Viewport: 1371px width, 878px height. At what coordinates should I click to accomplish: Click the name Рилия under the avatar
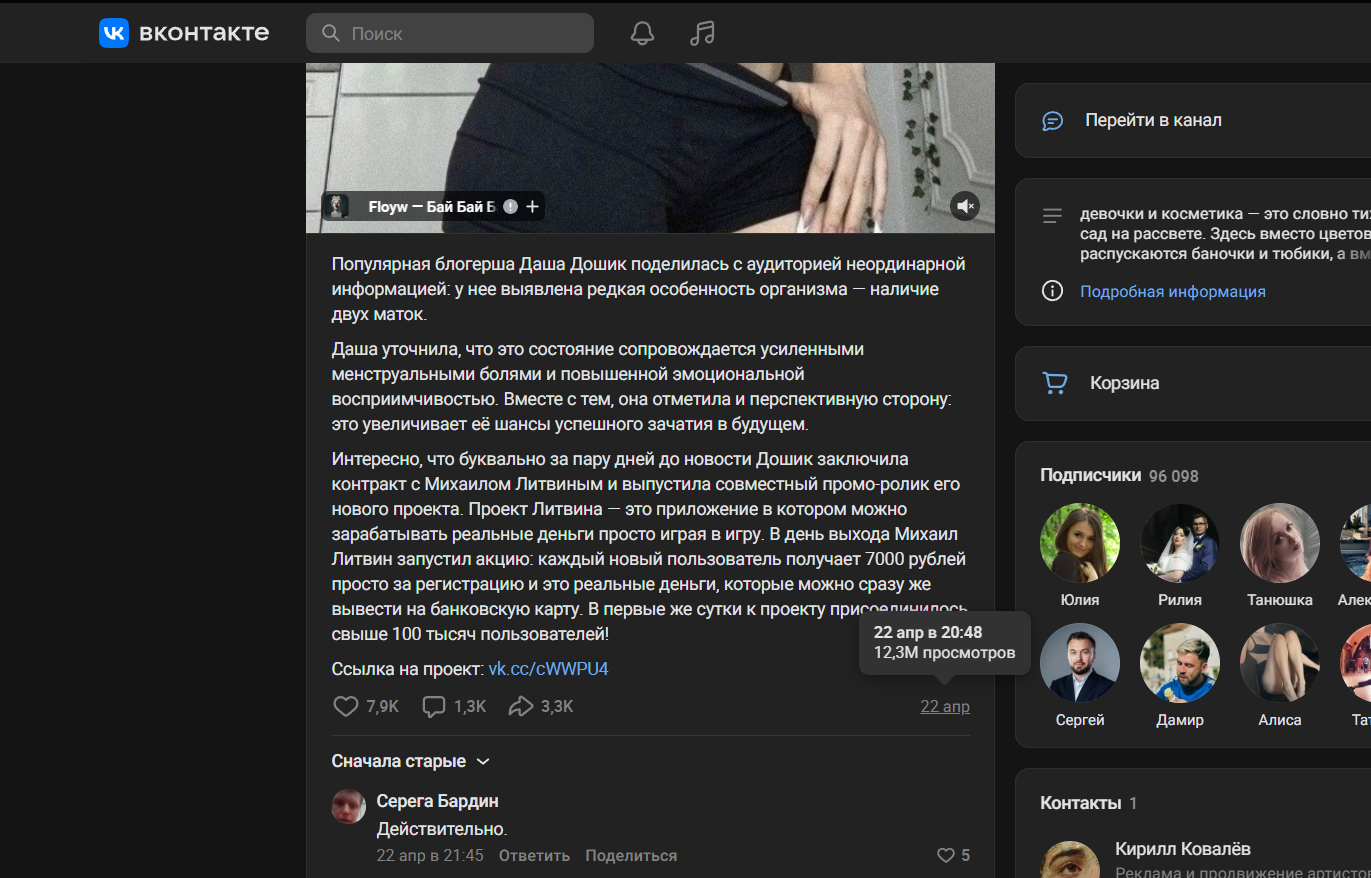click(x=1180, y=600)
